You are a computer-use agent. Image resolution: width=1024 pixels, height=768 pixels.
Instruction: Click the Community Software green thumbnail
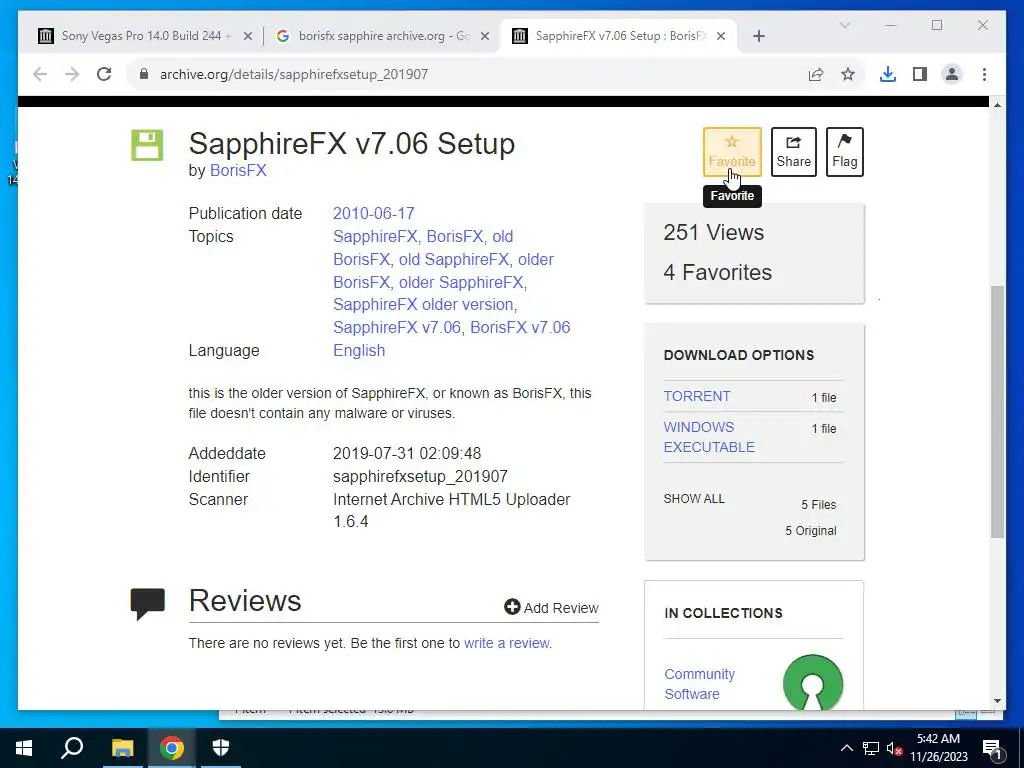[812, 682]
